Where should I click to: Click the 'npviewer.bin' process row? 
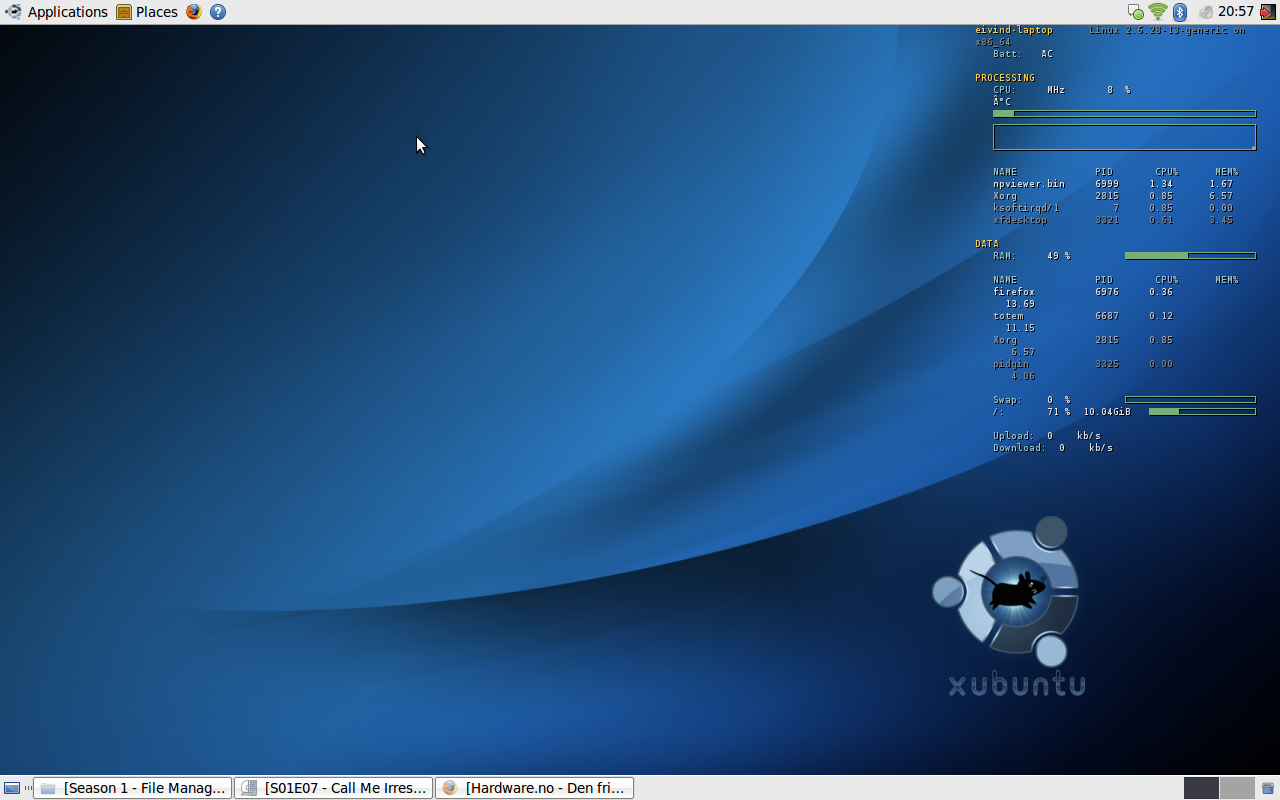[1114, 184]
